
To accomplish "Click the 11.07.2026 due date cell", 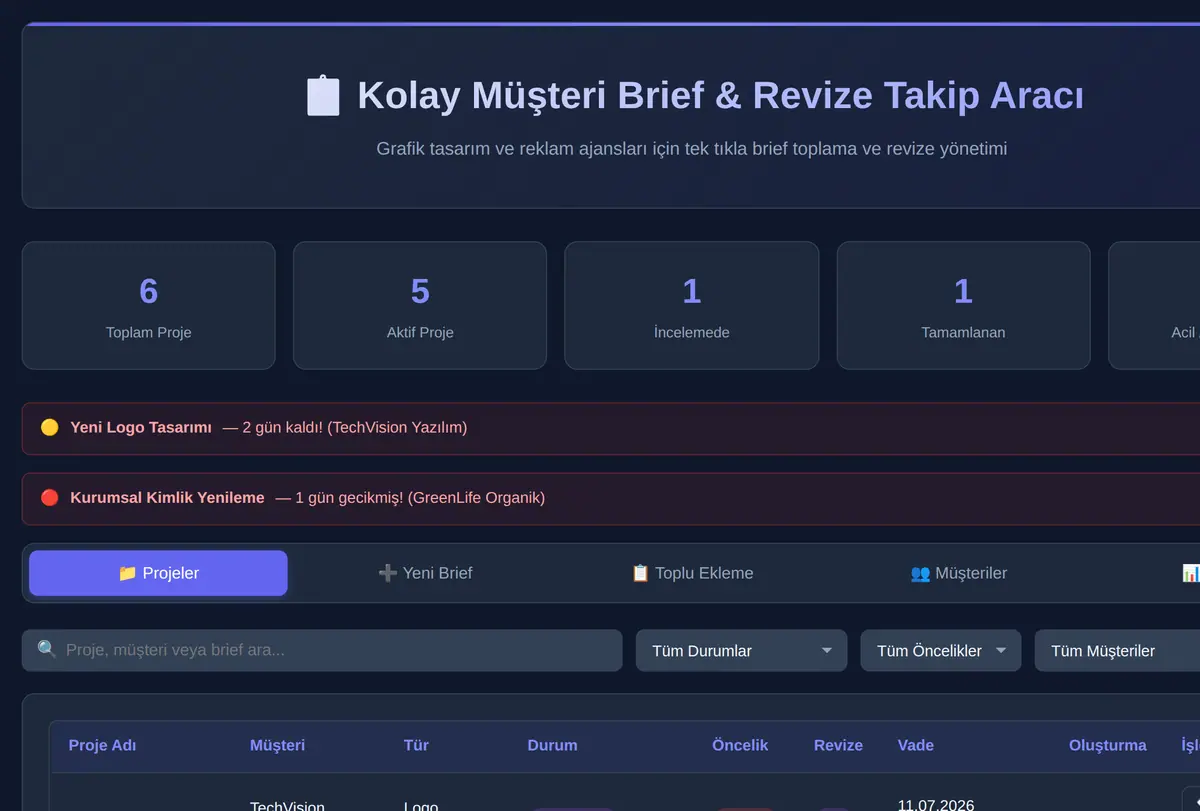I will (936, 805).
